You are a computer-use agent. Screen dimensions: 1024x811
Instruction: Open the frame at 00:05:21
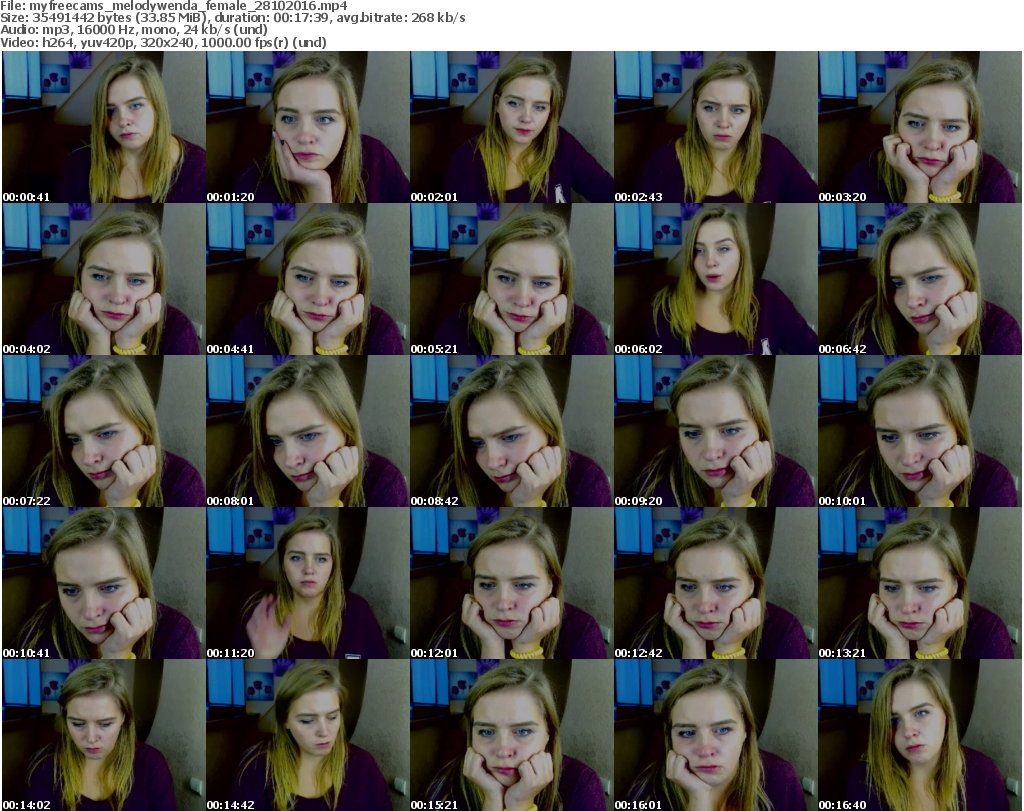coord(512,279)
